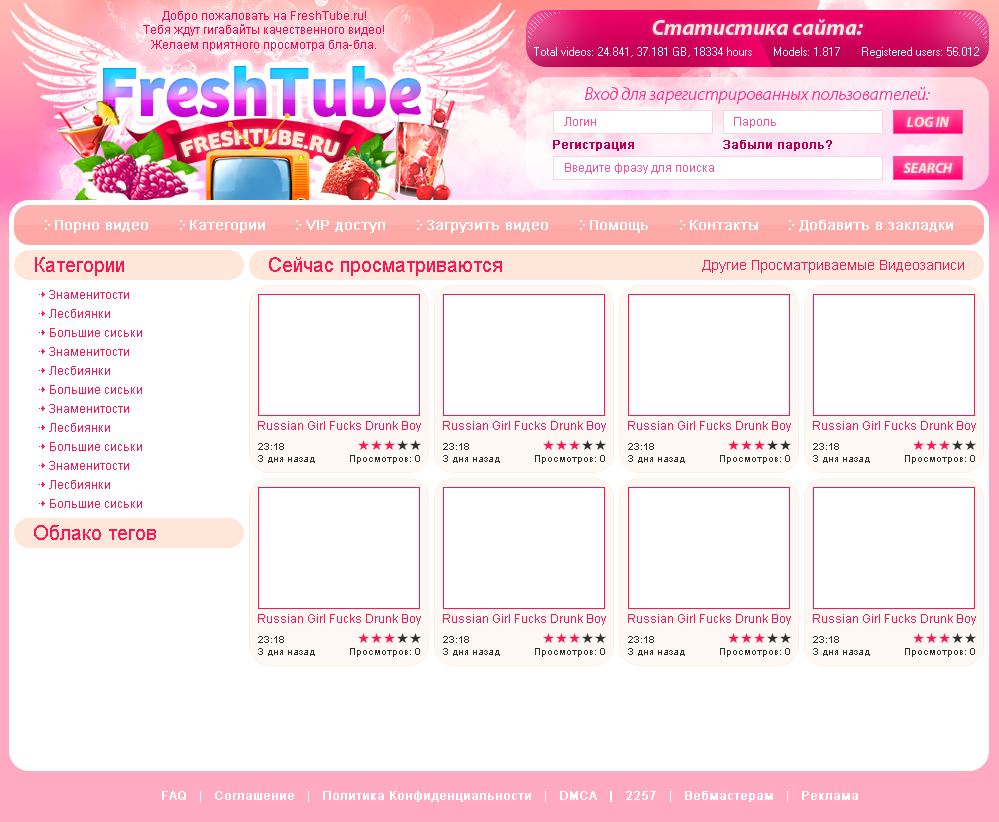Viewport: 999px width, 822px height.
Task: Focus the Логин input field
Action: click(x=633, y=122)
